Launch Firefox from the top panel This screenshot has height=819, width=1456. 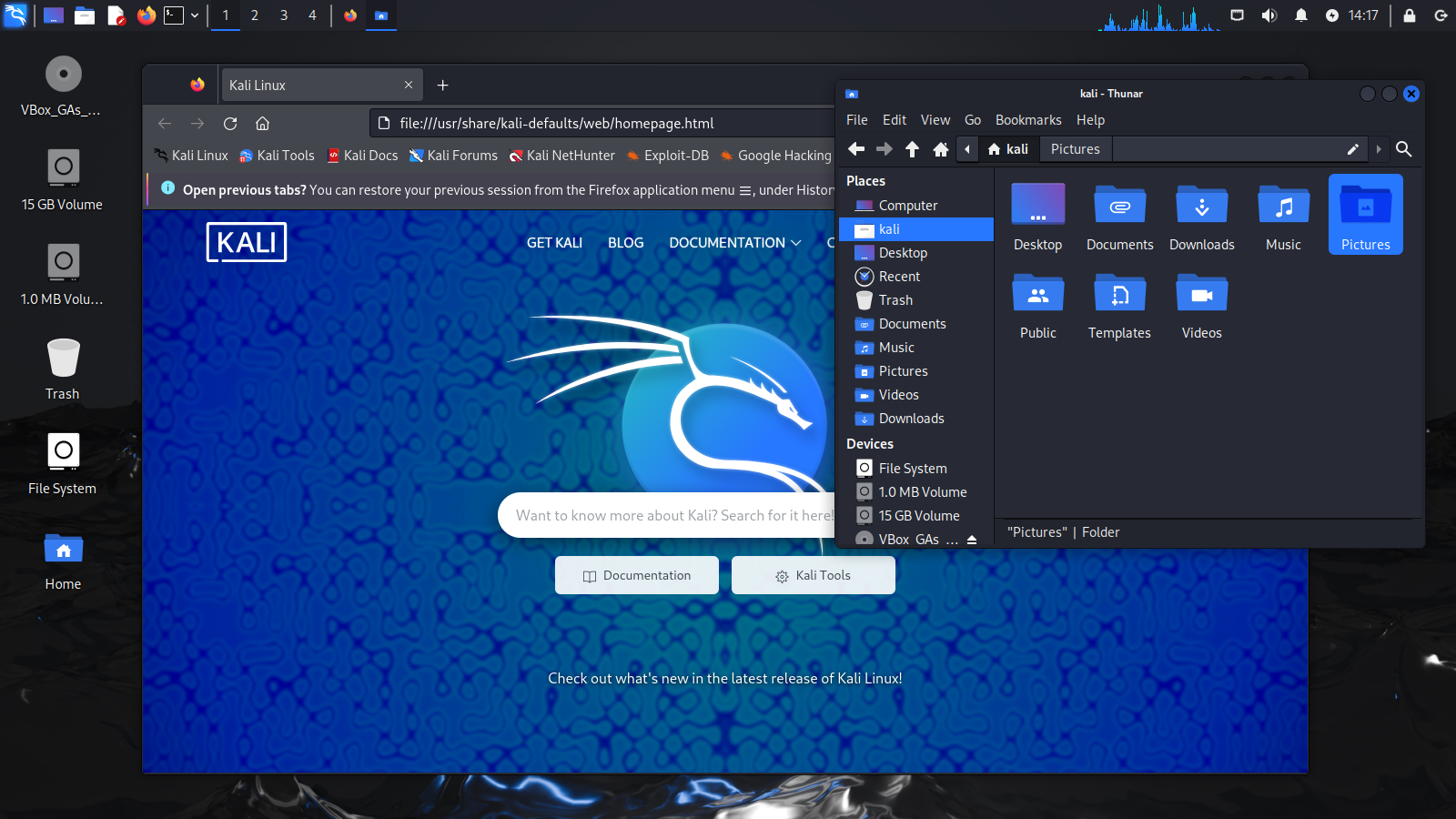(146, 15)
